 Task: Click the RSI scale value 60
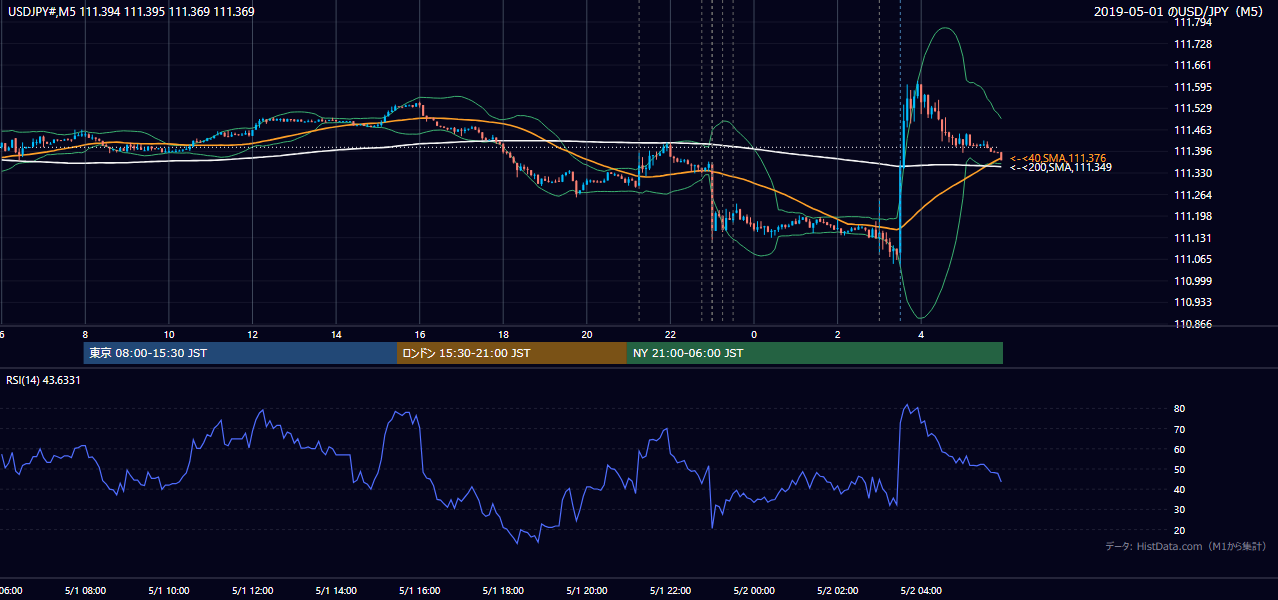point(1179,449)
